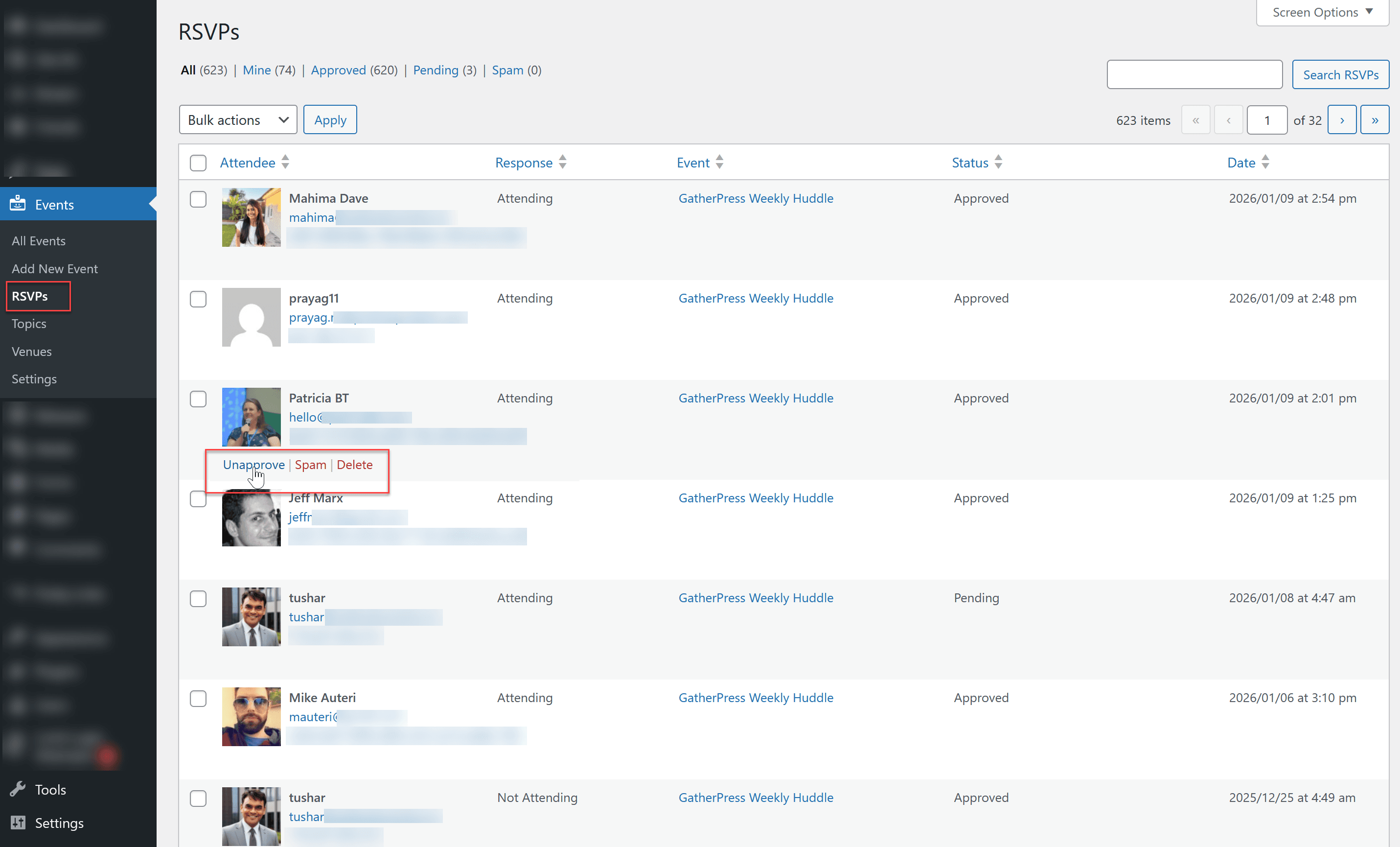Go to next page arrow
This screenshot has height=847, width=1400.
(1341, 120)
